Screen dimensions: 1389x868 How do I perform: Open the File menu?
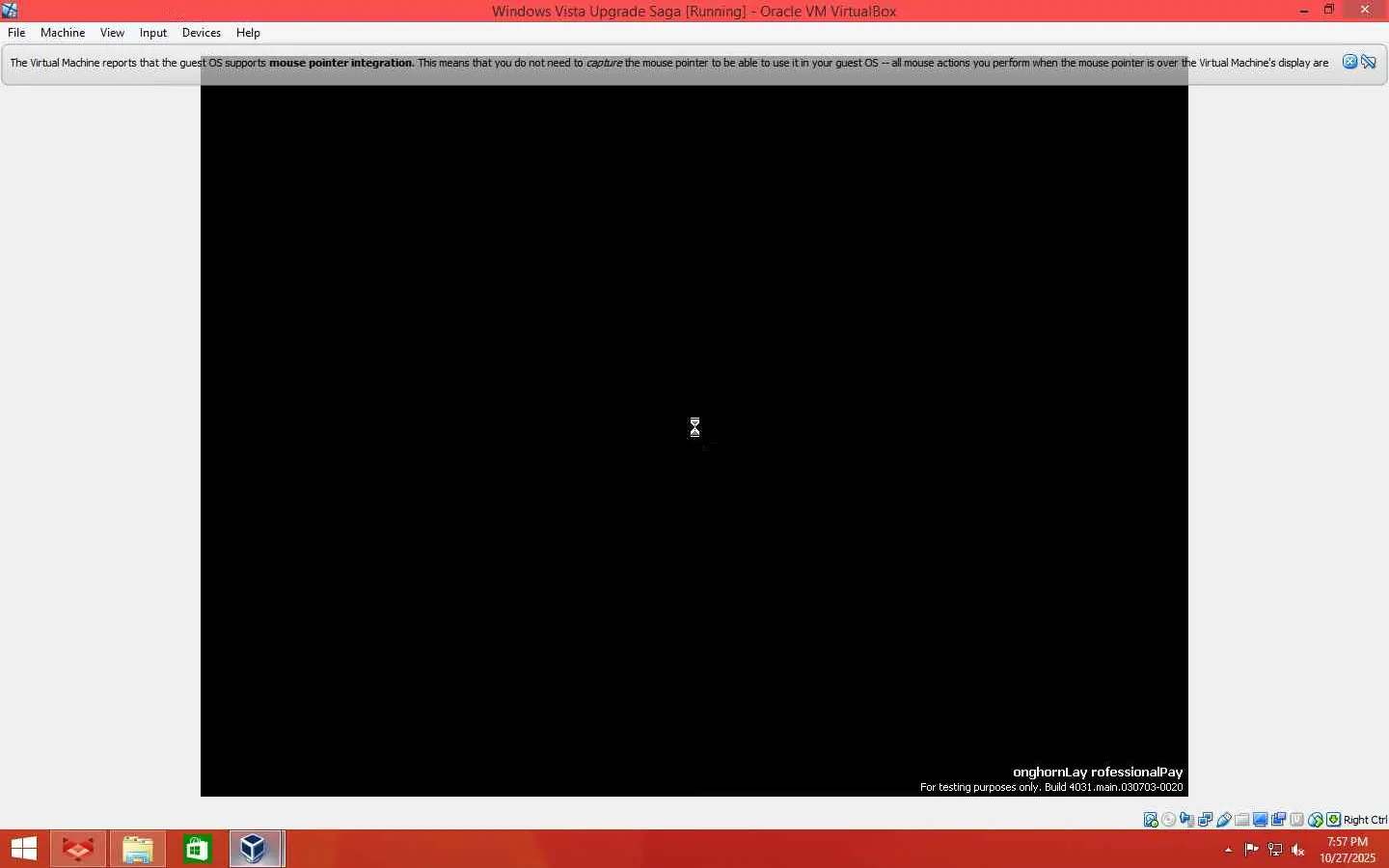click(16, 33)
